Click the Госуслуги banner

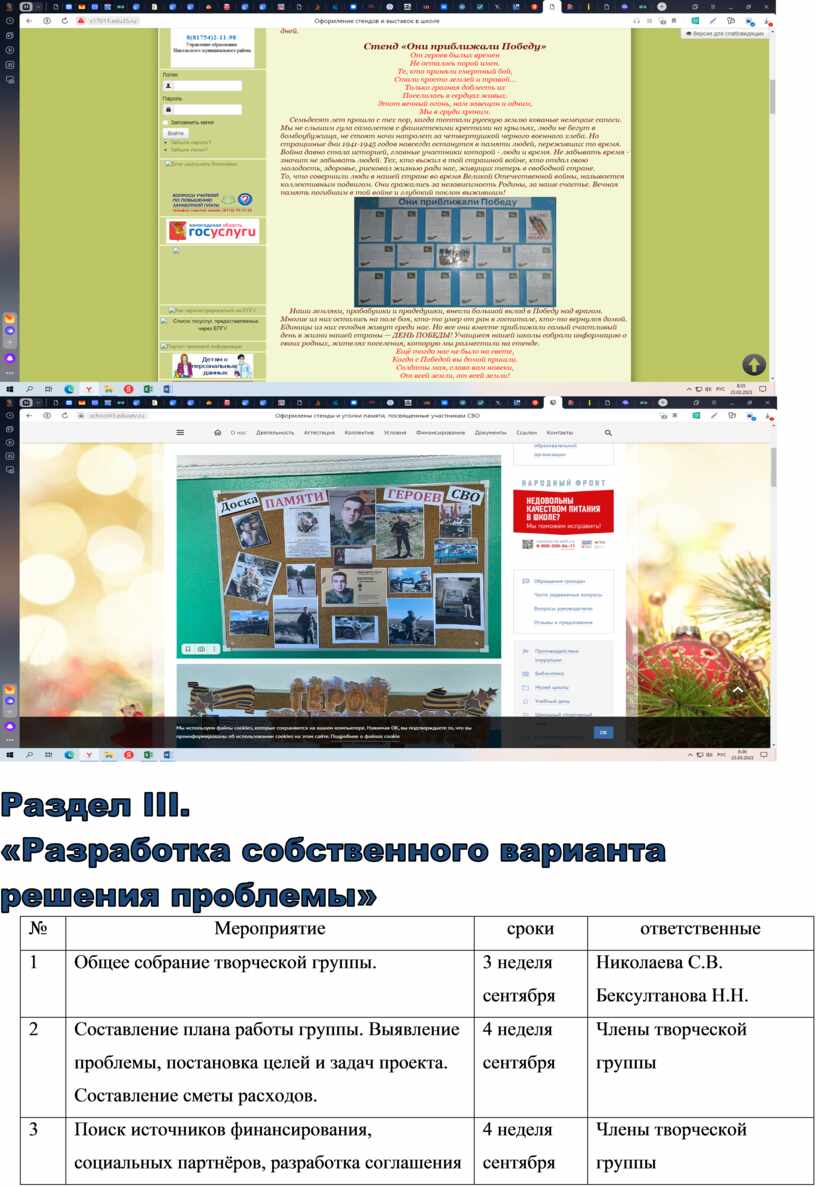tap(212, 231)
